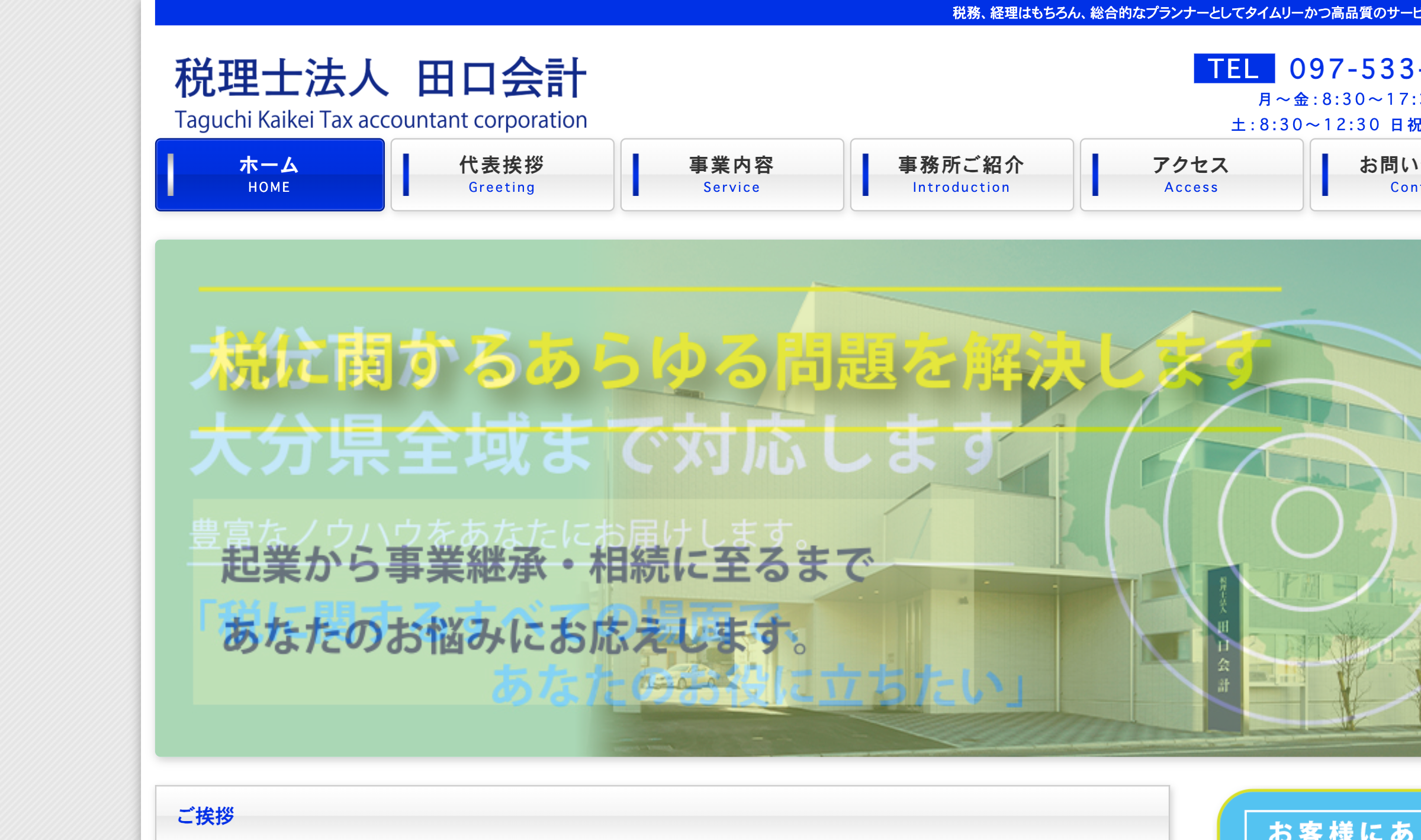This screenshot has height=840, width=1421.
Task: Click the Taguchi Kaikei English subtitle text
Action: [380, 120]
